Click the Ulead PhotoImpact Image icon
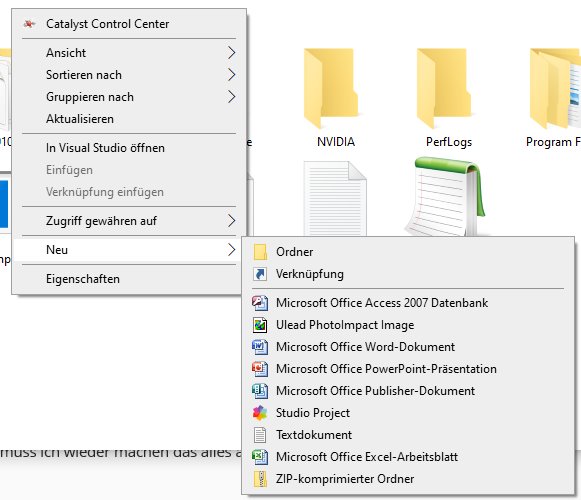This screenshot has width=581, height=500. pos(260,325)
